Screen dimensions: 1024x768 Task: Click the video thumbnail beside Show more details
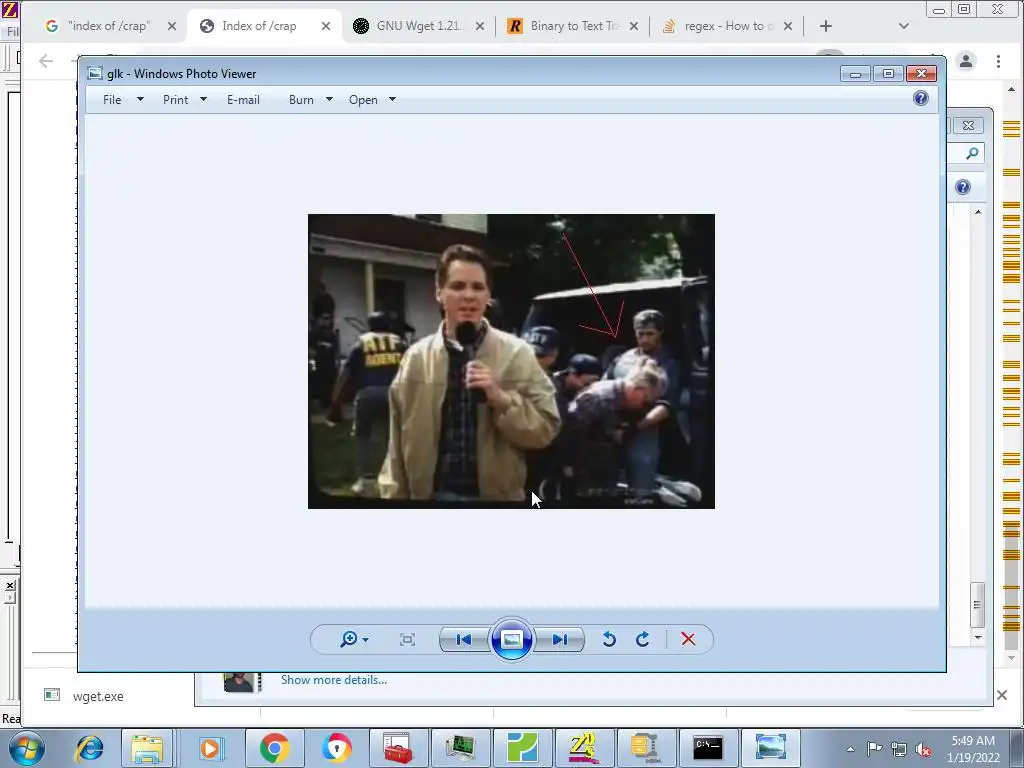pyautogui.click(x=242, y=682)
